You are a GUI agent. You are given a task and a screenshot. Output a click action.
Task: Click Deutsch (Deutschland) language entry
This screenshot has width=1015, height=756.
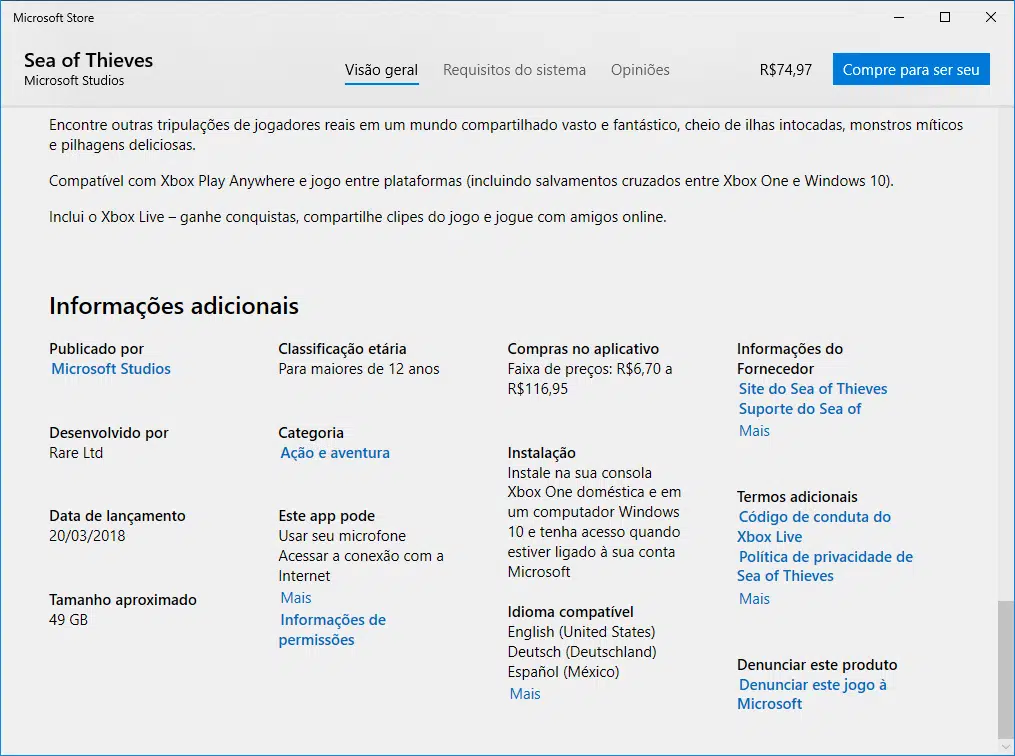582,652
